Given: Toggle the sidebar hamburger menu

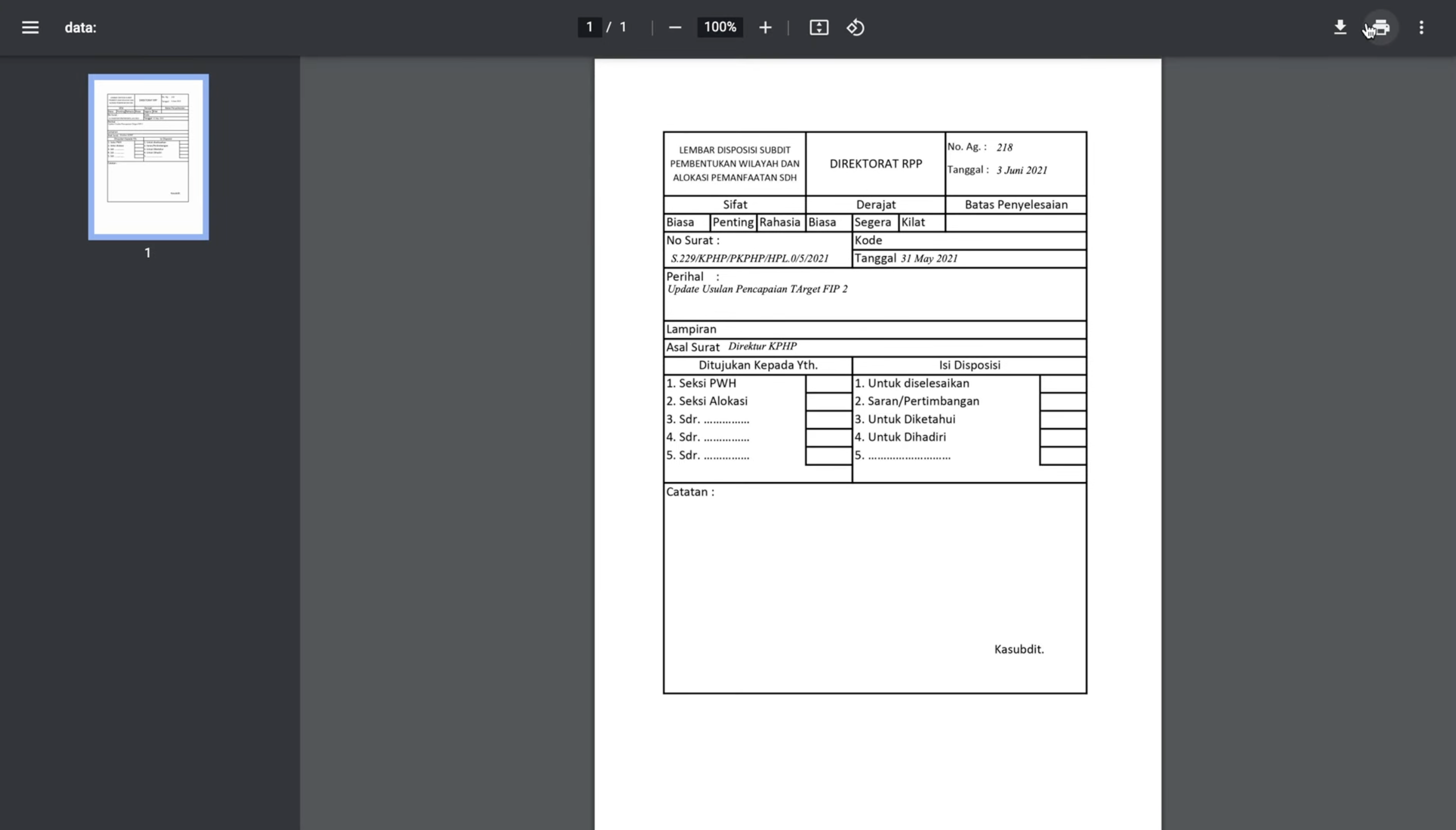Looking at the screenshot, I should tap(30, 27).
